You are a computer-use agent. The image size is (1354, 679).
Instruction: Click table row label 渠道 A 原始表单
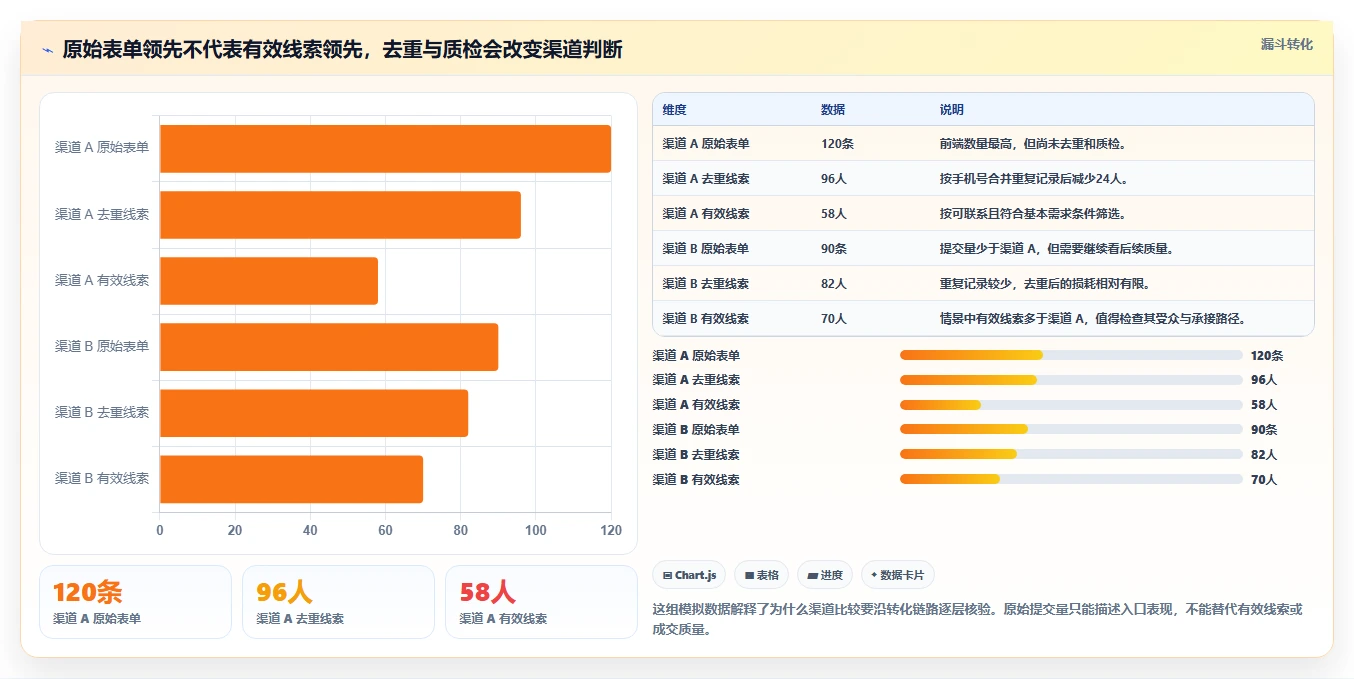(x=706, y=144)
